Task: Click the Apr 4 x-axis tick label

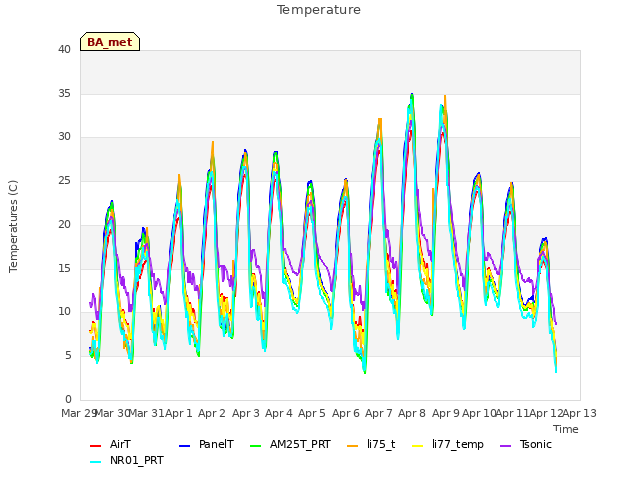Action: 279,413
